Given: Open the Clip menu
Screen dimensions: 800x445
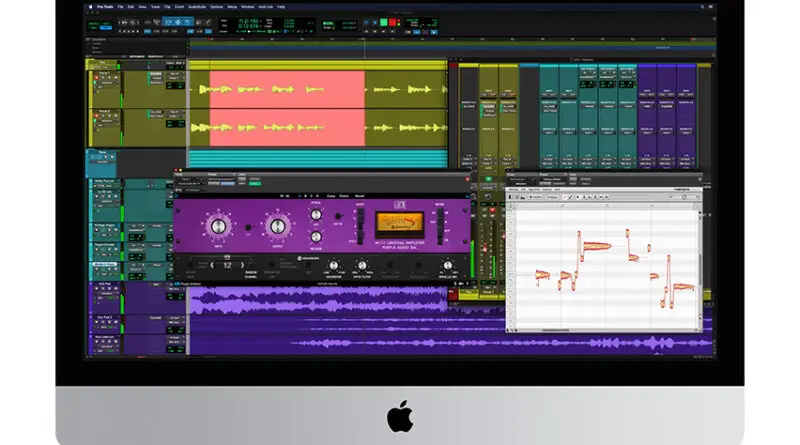Looking at the screenshot, I should pyautogui.click(x=167, y=7).
